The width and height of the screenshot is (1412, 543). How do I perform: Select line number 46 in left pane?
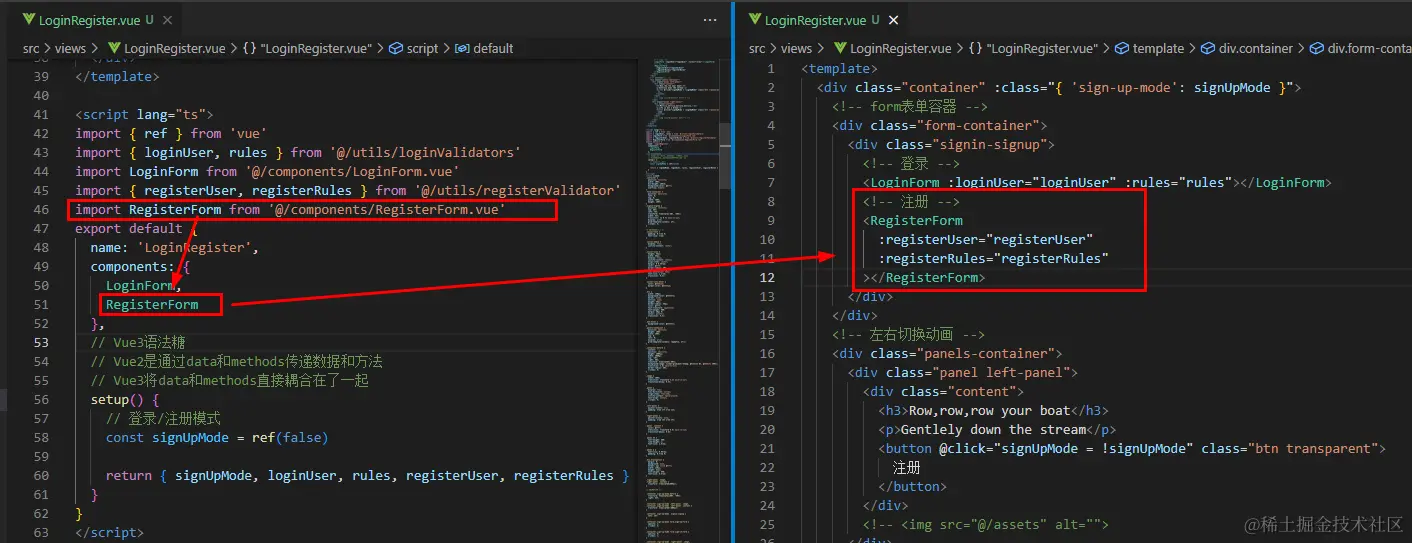[x=41, y=210]
